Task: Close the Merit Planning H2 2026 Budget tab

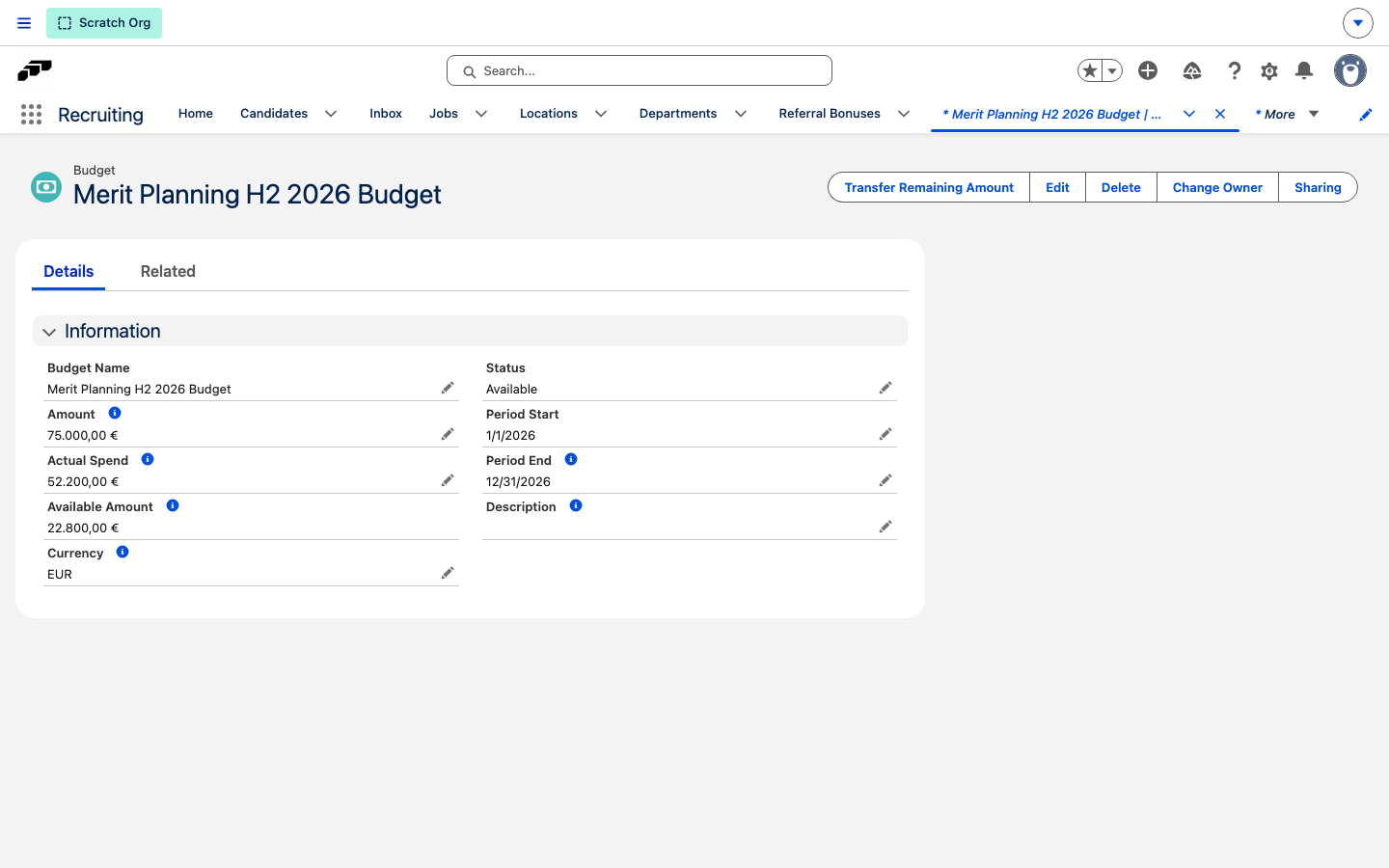Action: point(1220,114)
